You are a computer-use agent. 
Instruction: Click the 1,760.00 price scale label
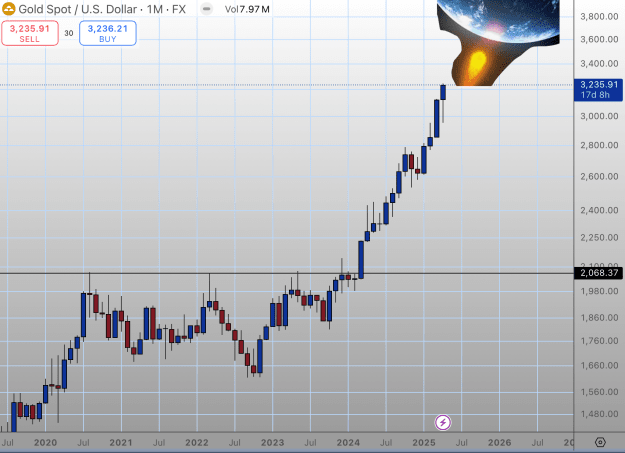click(599, 341)
